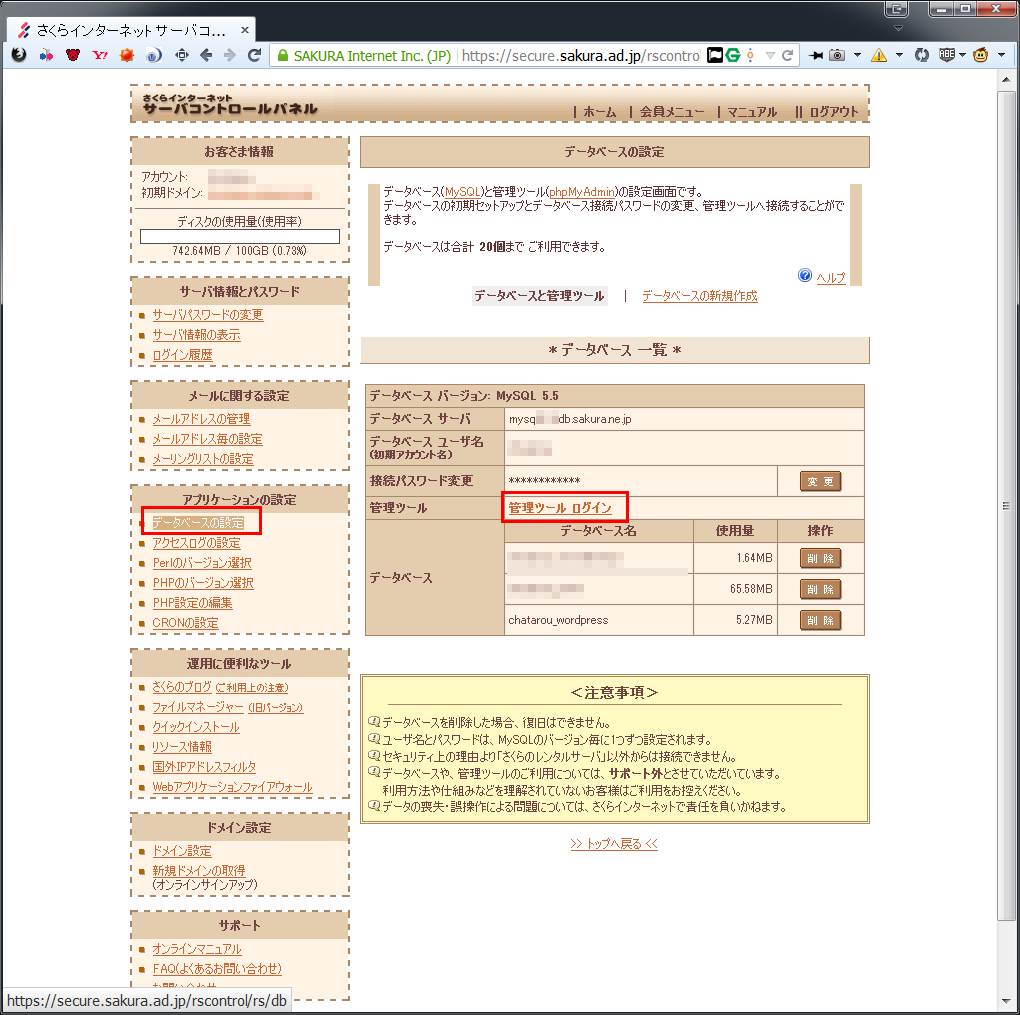Click the blue help question mark icon

tap(805, 275)
